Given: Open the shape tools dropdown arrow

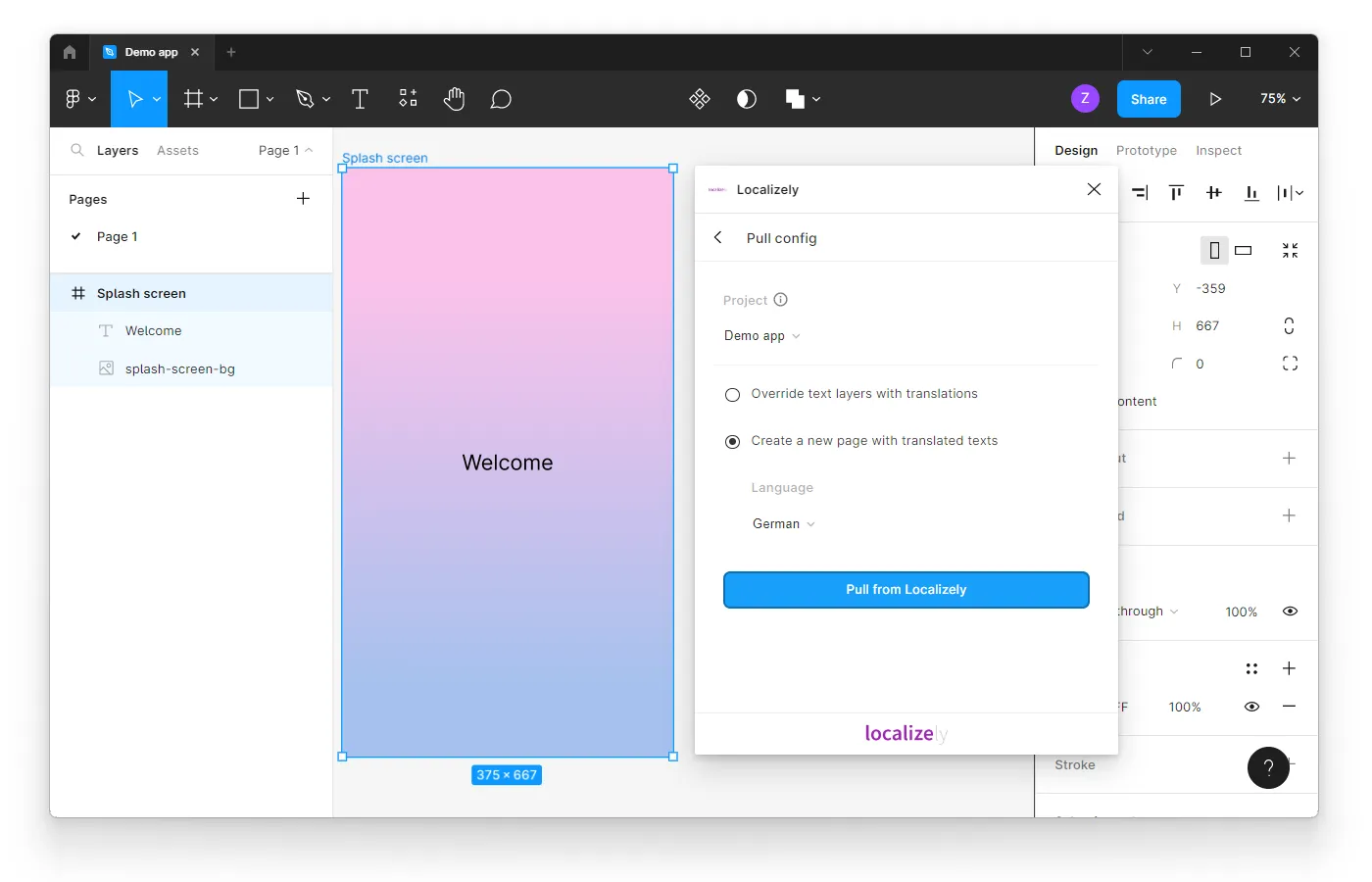Looking at the screenshot, I should 269,99.
